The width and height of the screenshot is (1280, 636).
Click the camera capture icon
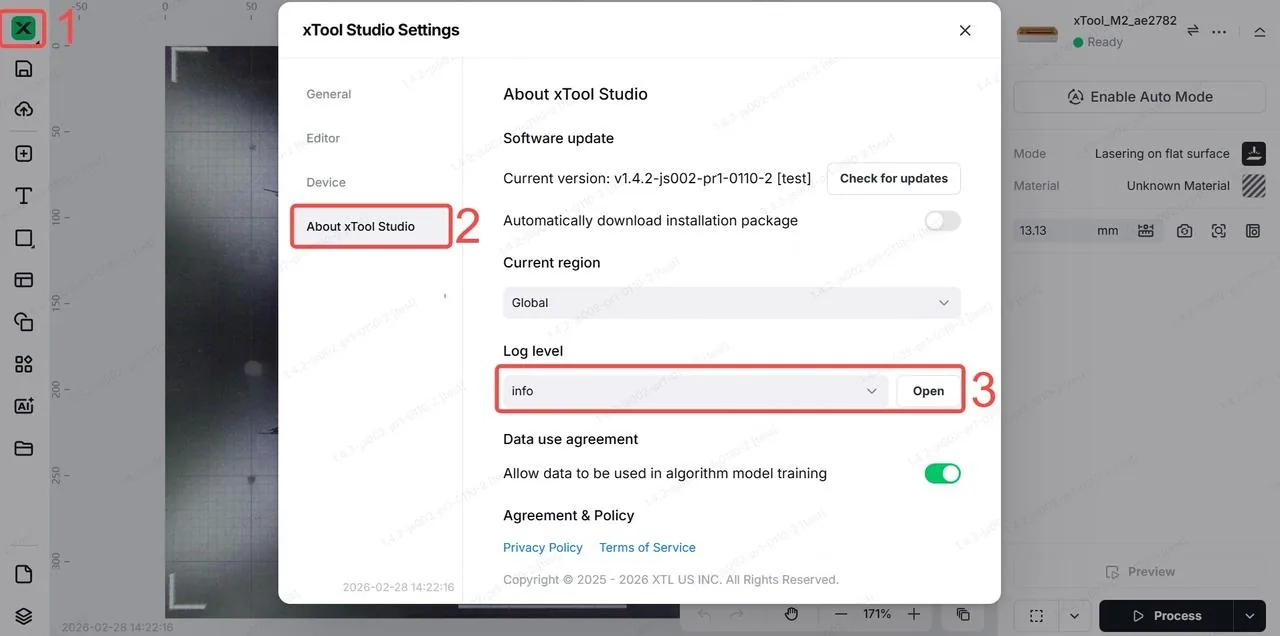coord(1185,231)
